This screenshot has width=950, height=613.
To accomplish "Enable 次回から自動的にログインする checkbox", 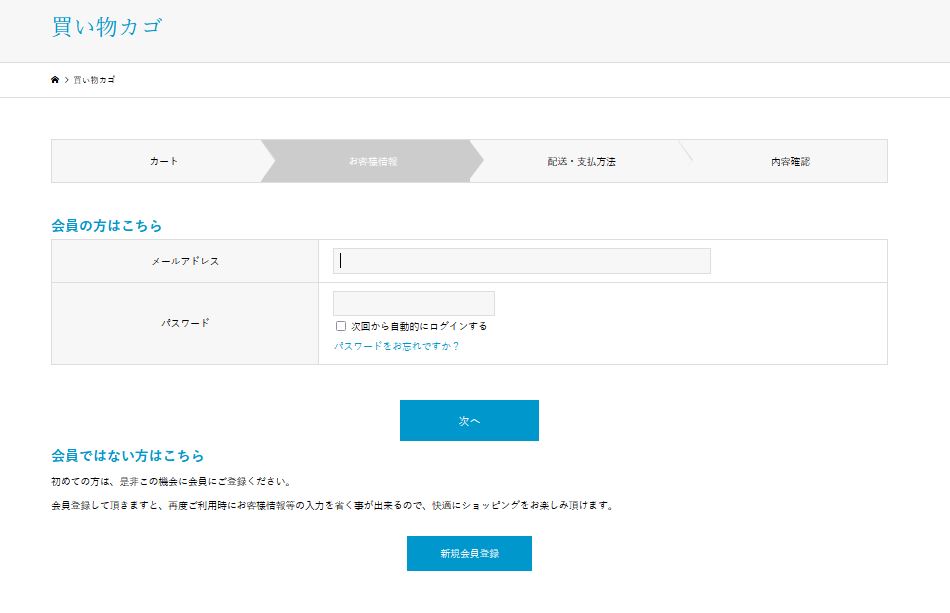I will (341, 326).
